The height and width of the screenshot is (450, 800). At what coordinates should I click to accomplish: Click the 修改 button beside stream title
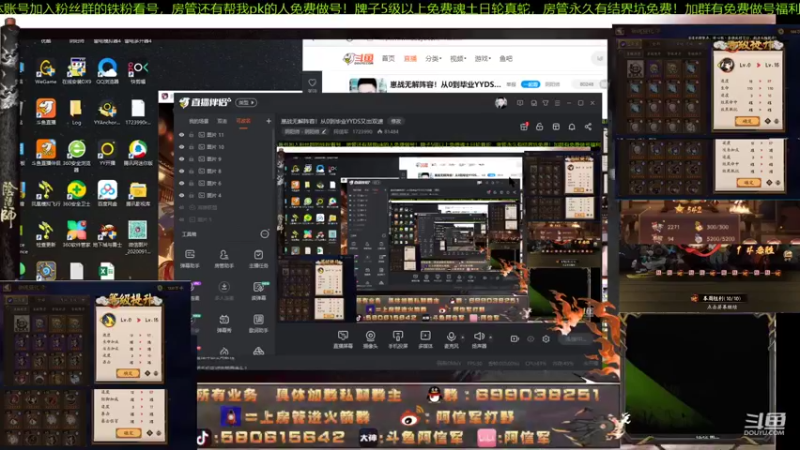pos(396,121)
